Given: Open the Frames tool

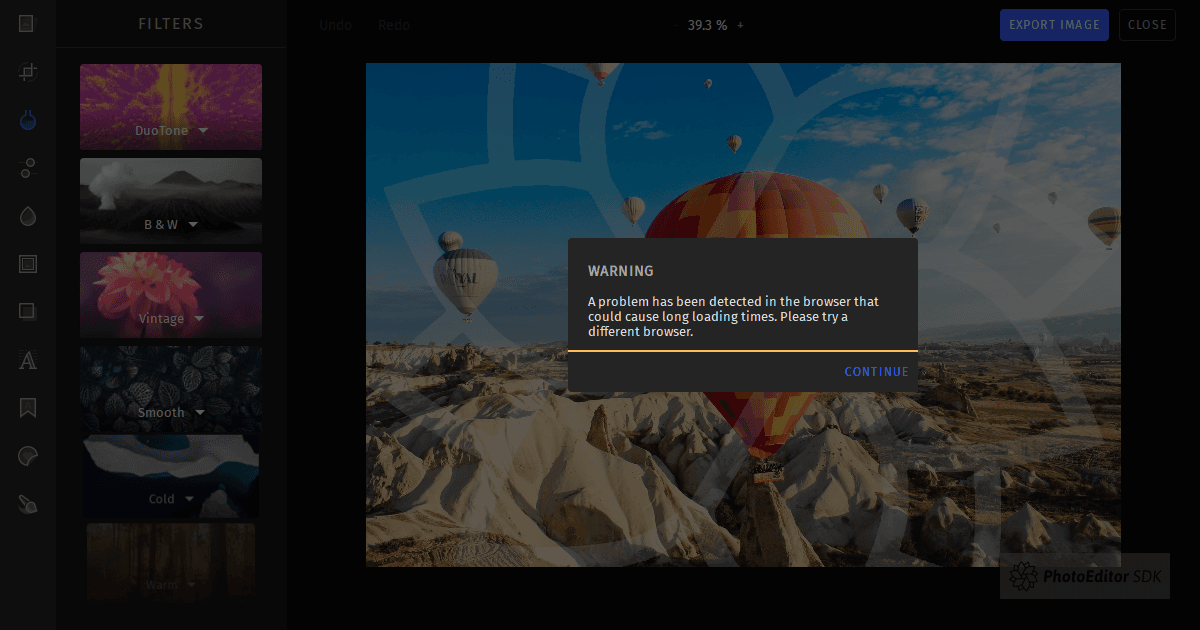Looking at the screenshot, I should coord(28,264).
